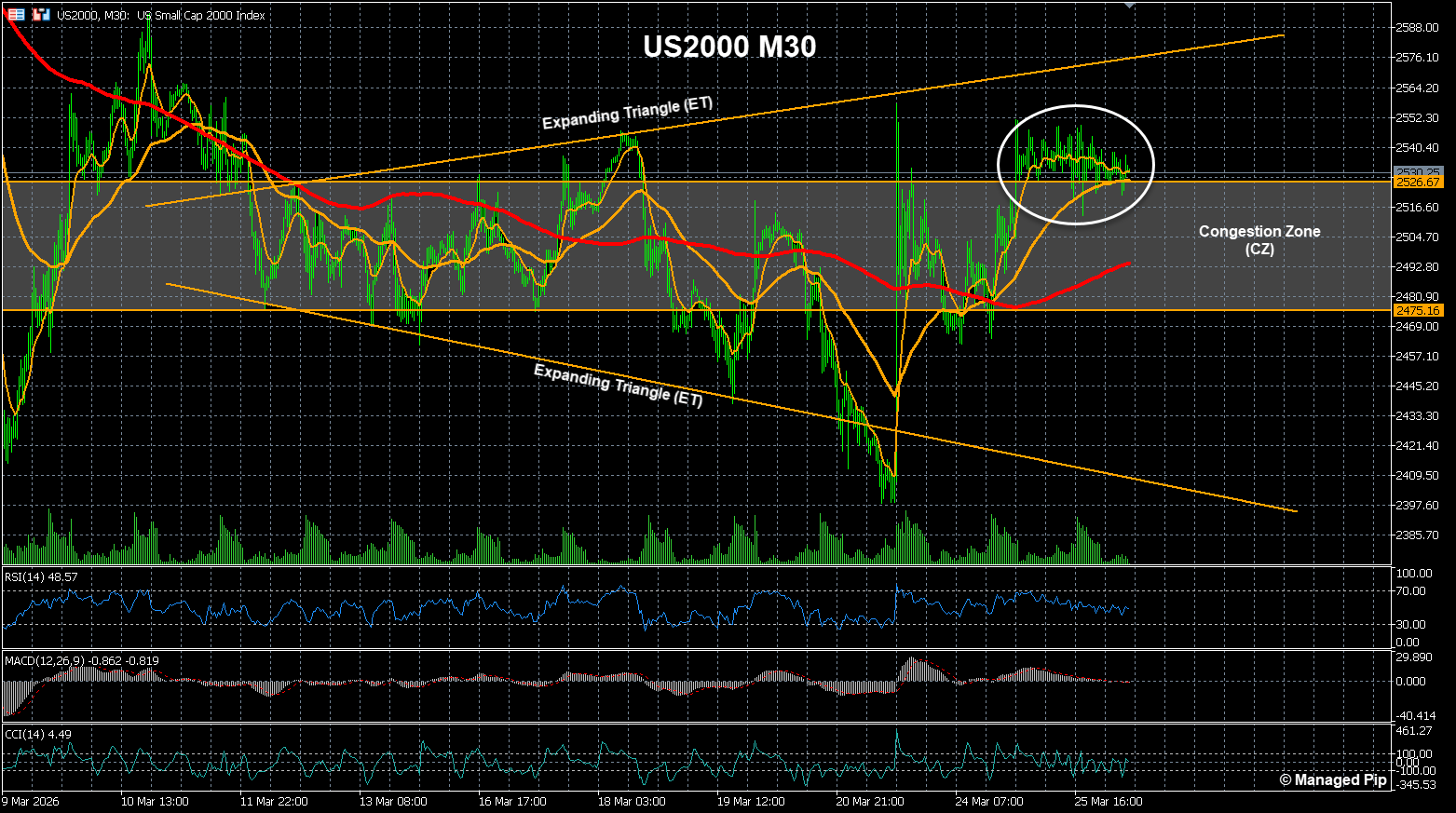Select the orange 2475.16 price tag
This screenshot has height=813, width=1456.
pyautogui.click(x=1418, y=310)
